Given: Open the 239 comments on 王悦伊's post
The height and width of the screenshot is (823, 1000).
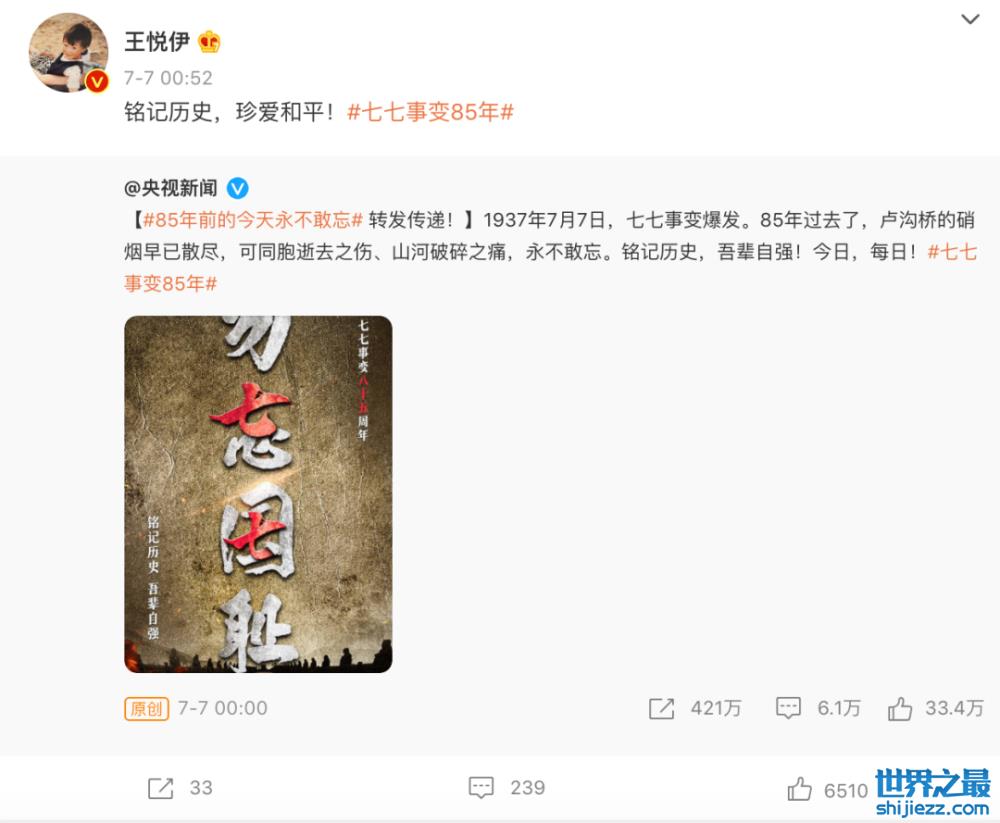Looking at the screenshot, I should [x=507, y=787].
